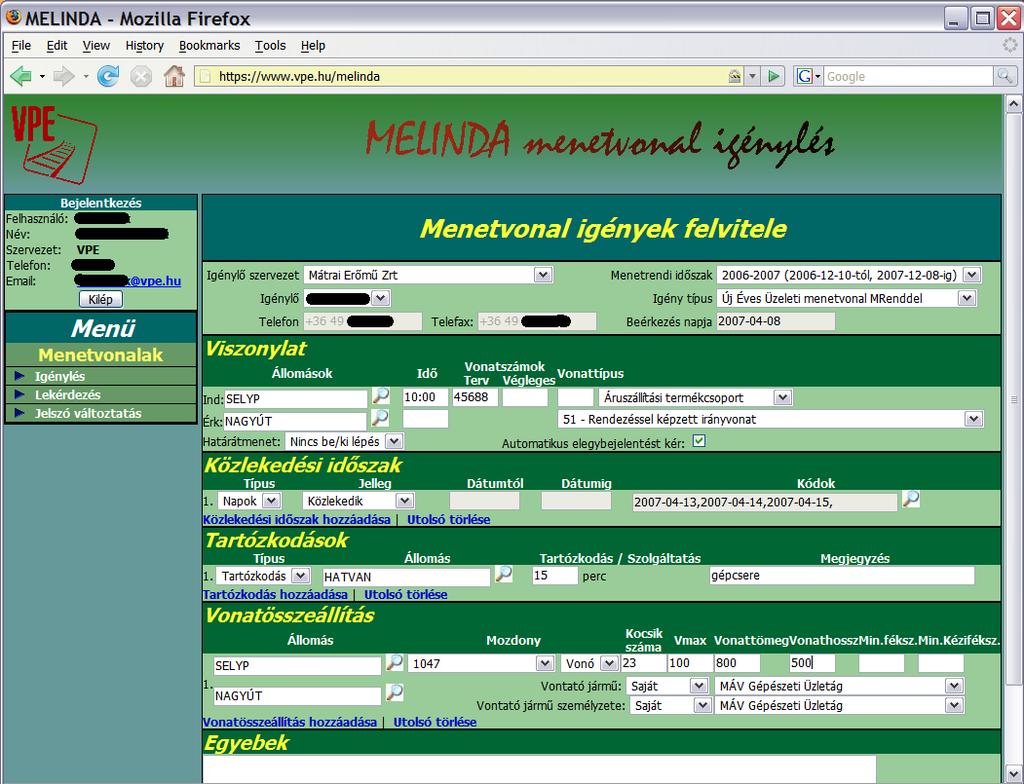This screenshot has width=1024, height=784.
Task: Open the Vontató jármű Saját dropdown
Action: 699,686
